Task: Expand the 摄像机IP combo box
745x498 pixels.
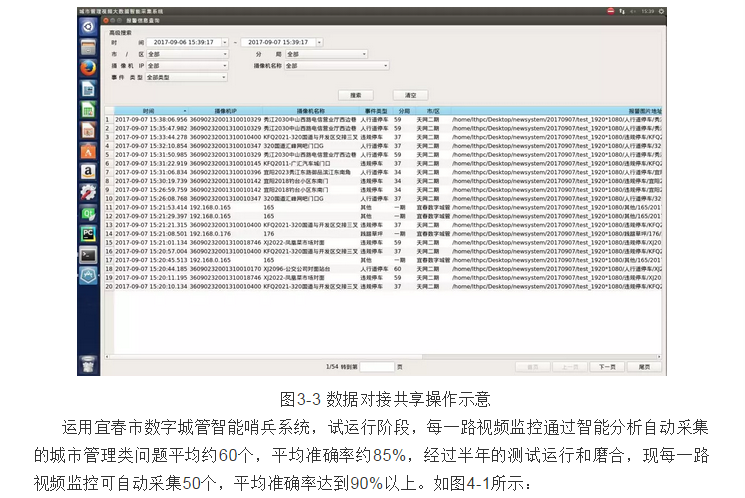Action: click(x=187, y=66)
